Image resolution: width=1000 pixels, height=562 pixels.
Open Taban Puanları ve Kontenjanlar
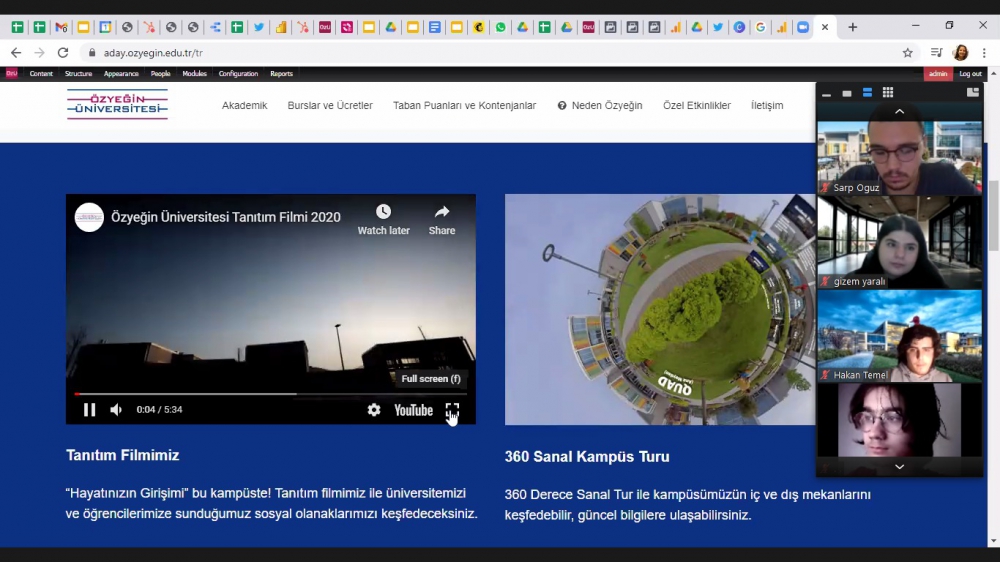(x=464, y=106)
